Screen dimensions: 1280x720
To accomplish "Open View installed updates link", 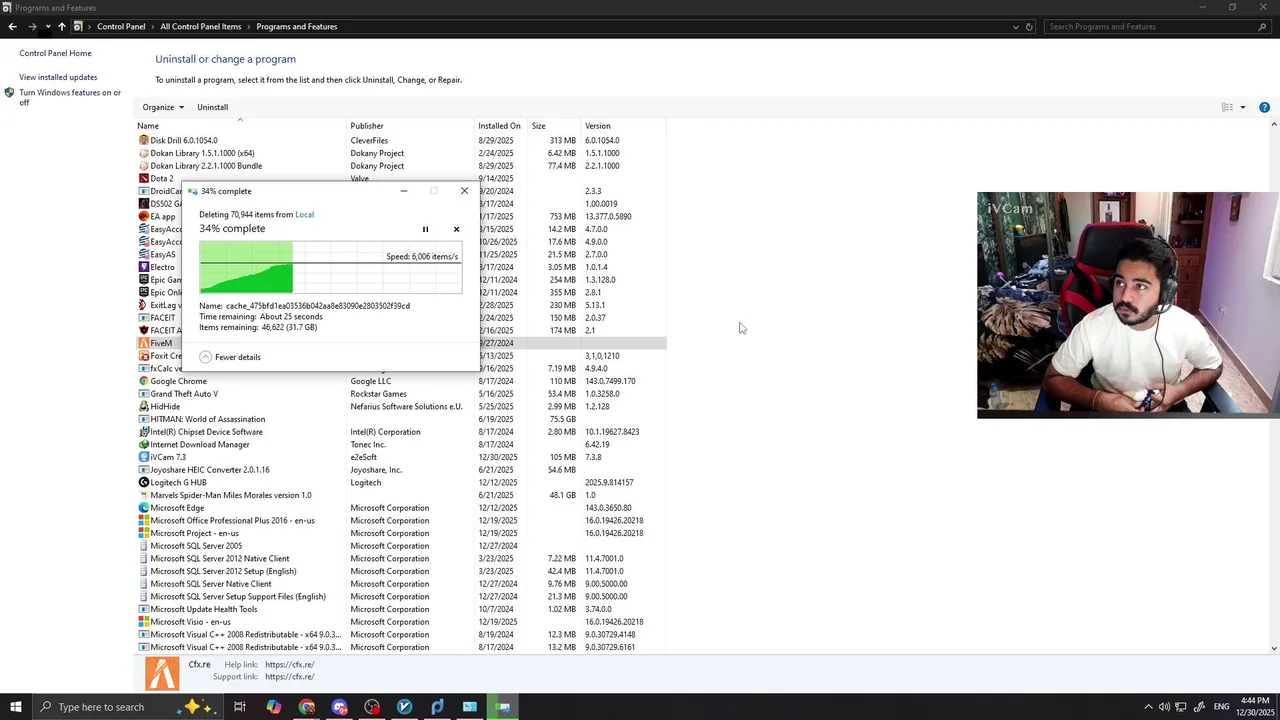I will (58, 77).
